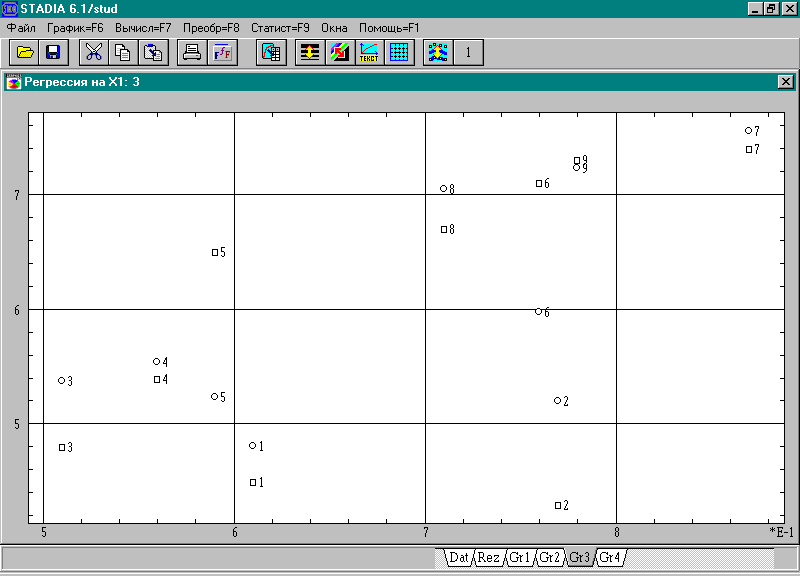Click the red arrows striped toolbar icon
This screenshot has height=576, width=800.
310,53
